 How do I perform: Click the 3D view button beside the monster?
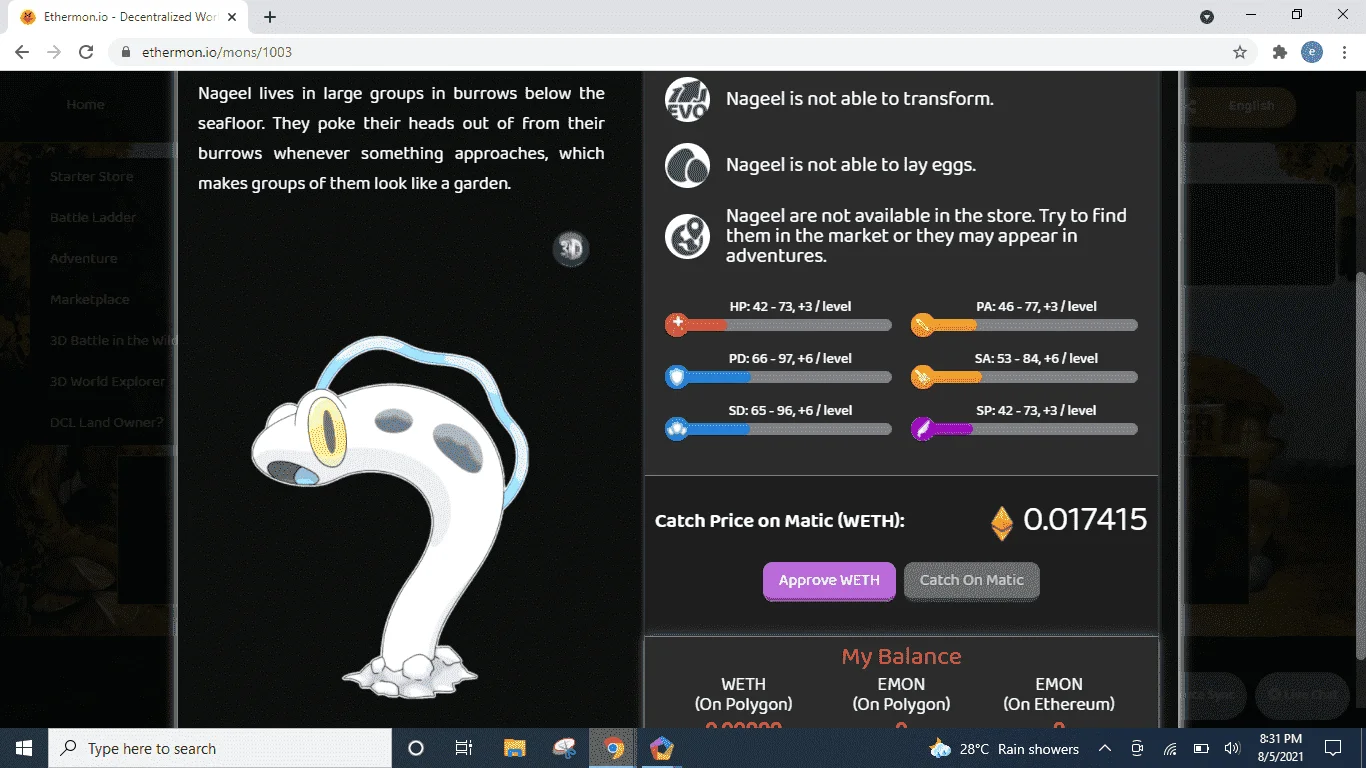571,248
